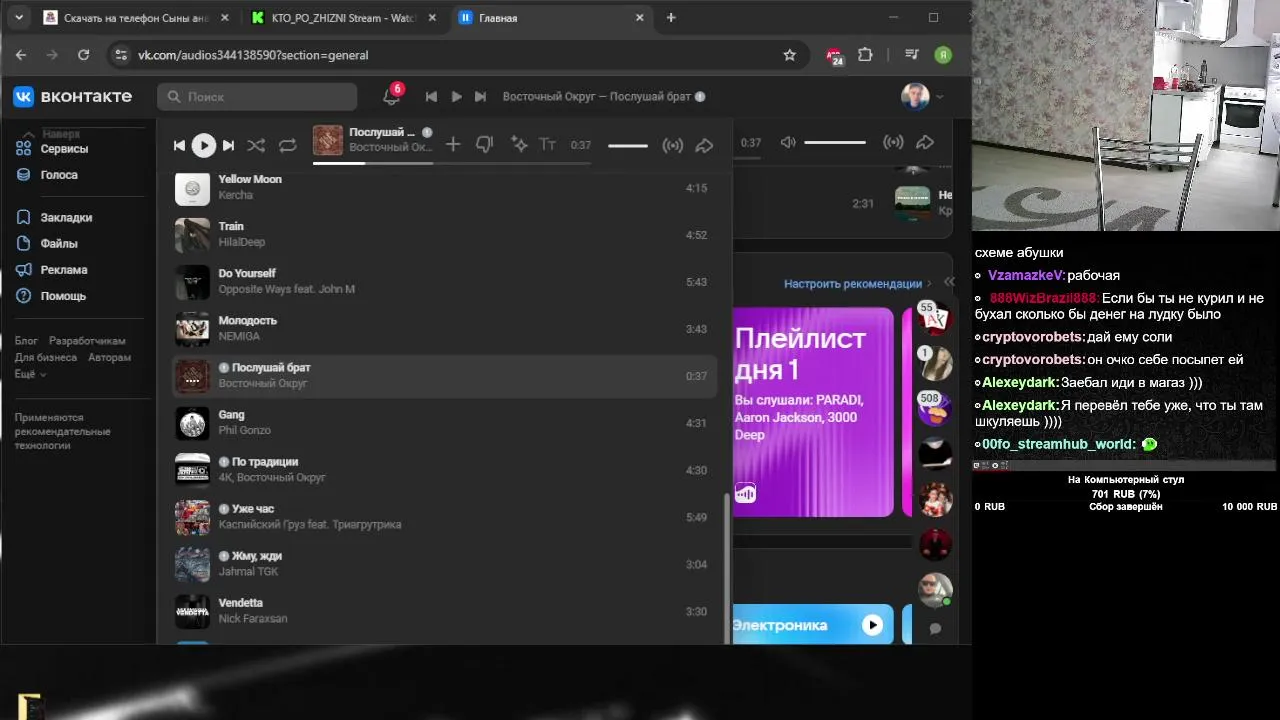Open VK notifications bell

[x=391, y=97]
